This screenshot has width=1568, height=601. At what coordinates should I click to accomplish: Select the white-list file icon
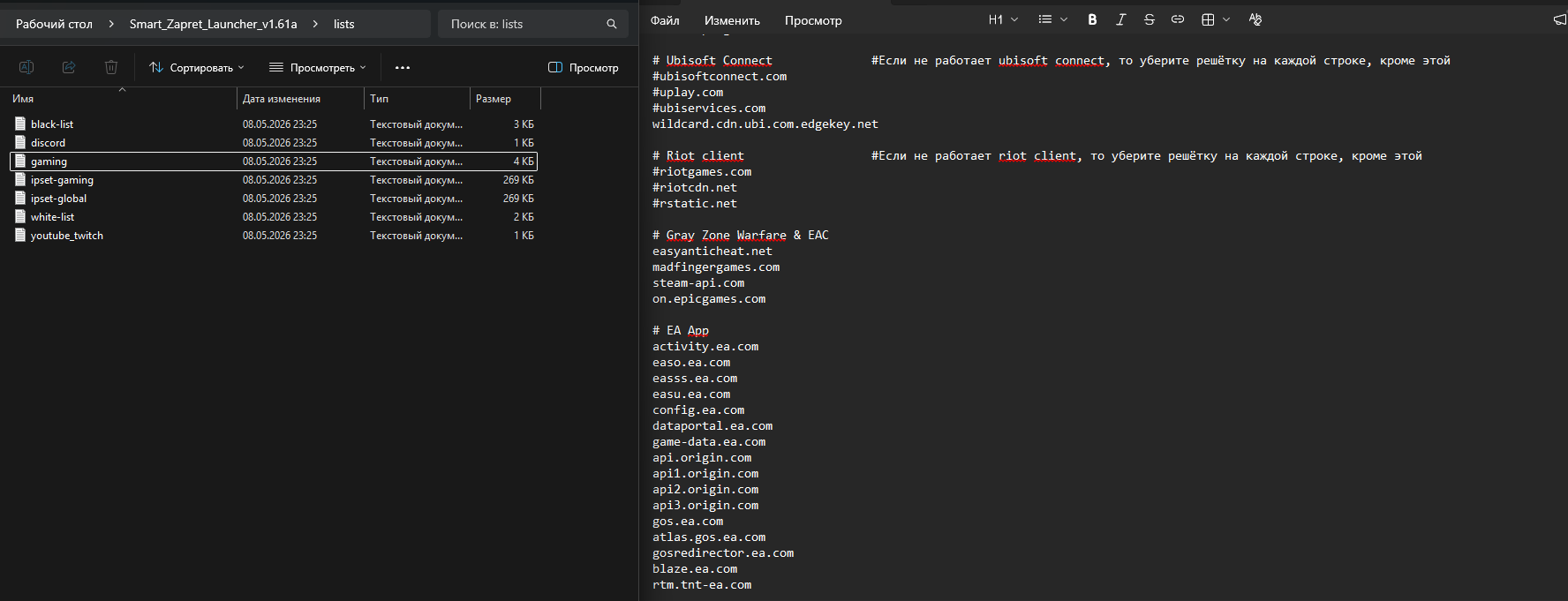(20, 216)
